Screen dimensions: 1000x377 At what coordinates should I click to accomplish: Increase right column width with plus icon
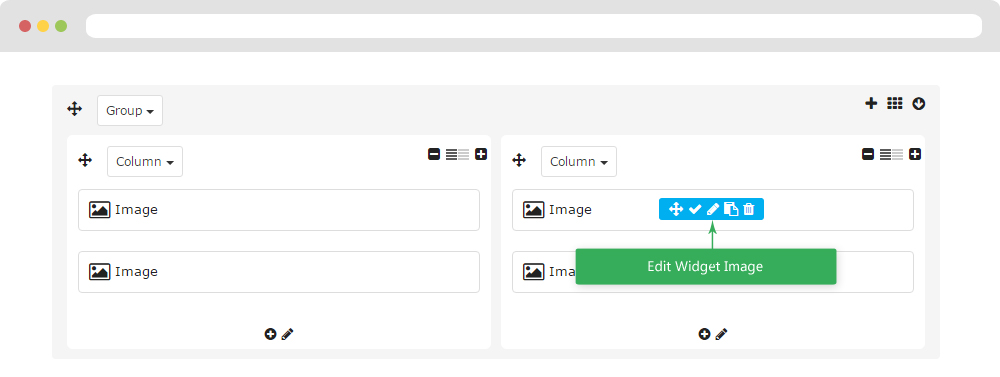coord(915,154)
